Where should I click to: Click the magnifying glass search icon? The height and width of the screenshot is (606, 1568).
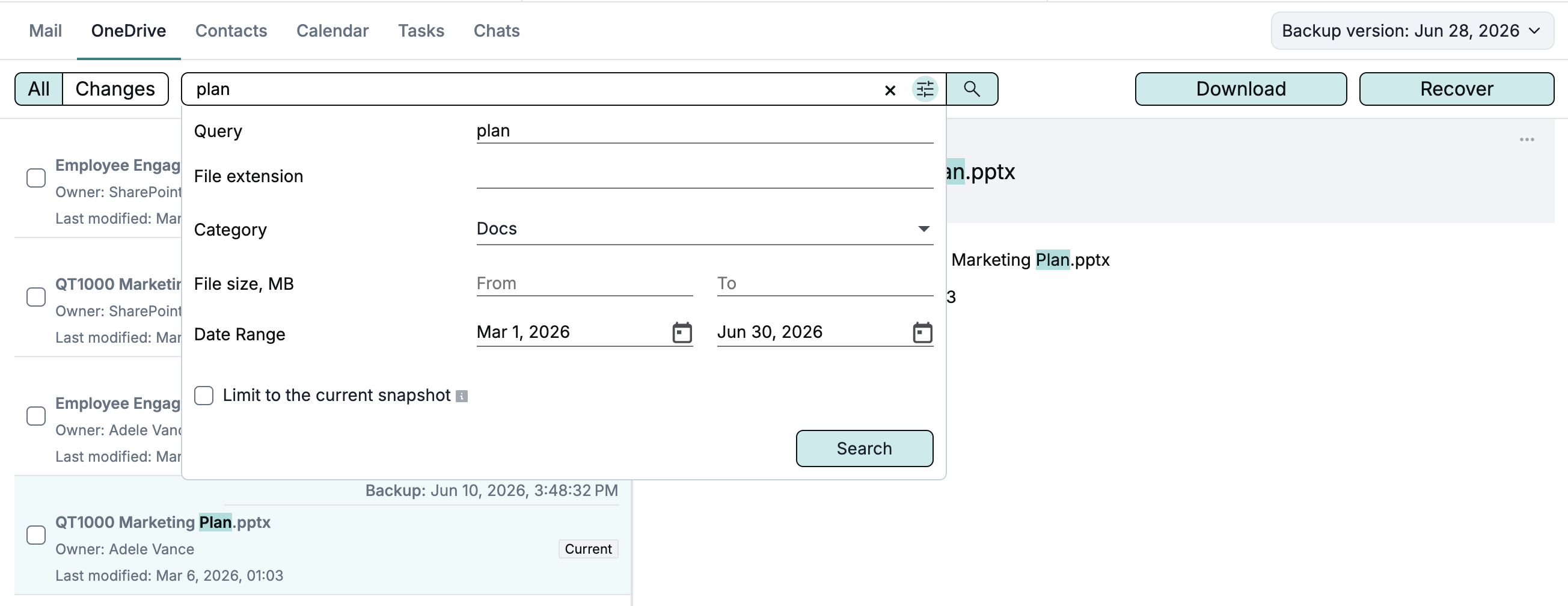pyautogui.click(x=972, y=90)
